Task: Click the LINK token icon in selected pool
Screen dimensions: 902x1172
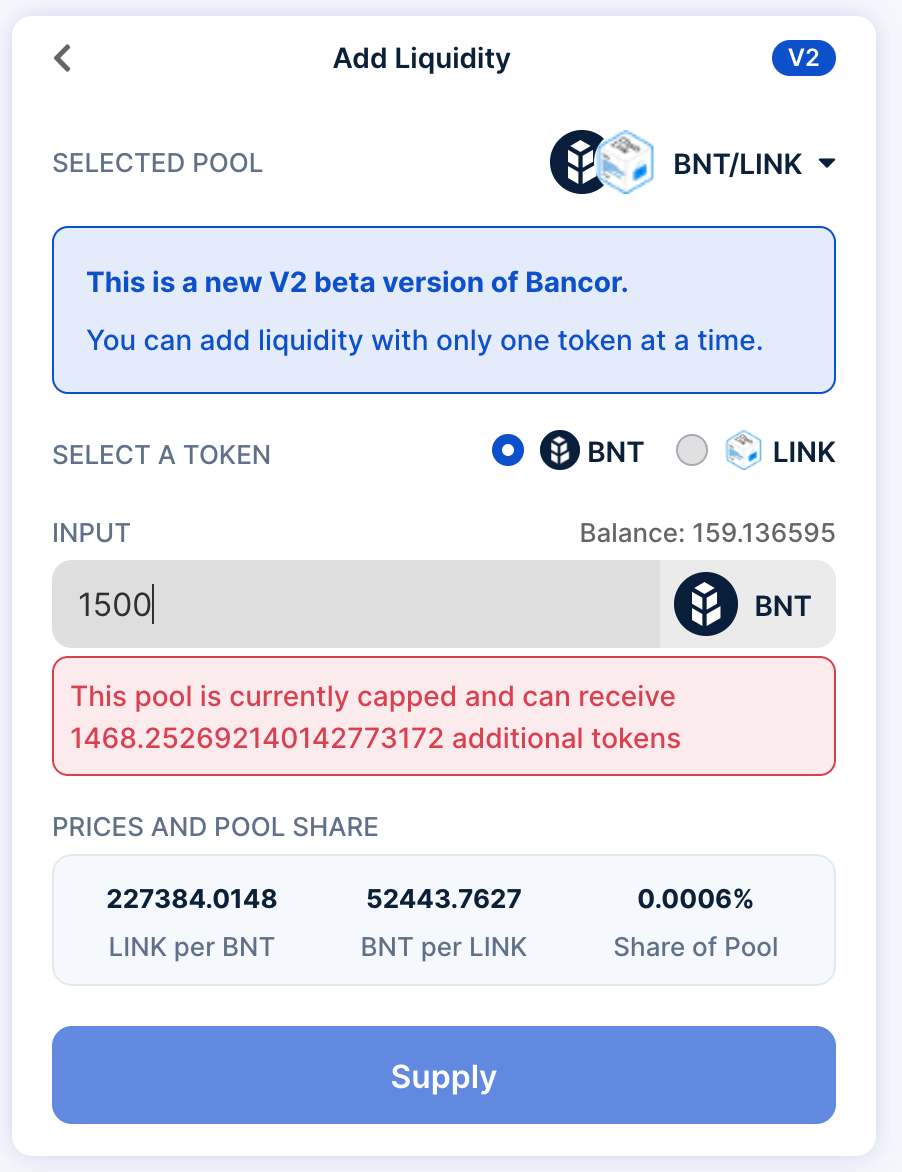Action: point(625,162)
